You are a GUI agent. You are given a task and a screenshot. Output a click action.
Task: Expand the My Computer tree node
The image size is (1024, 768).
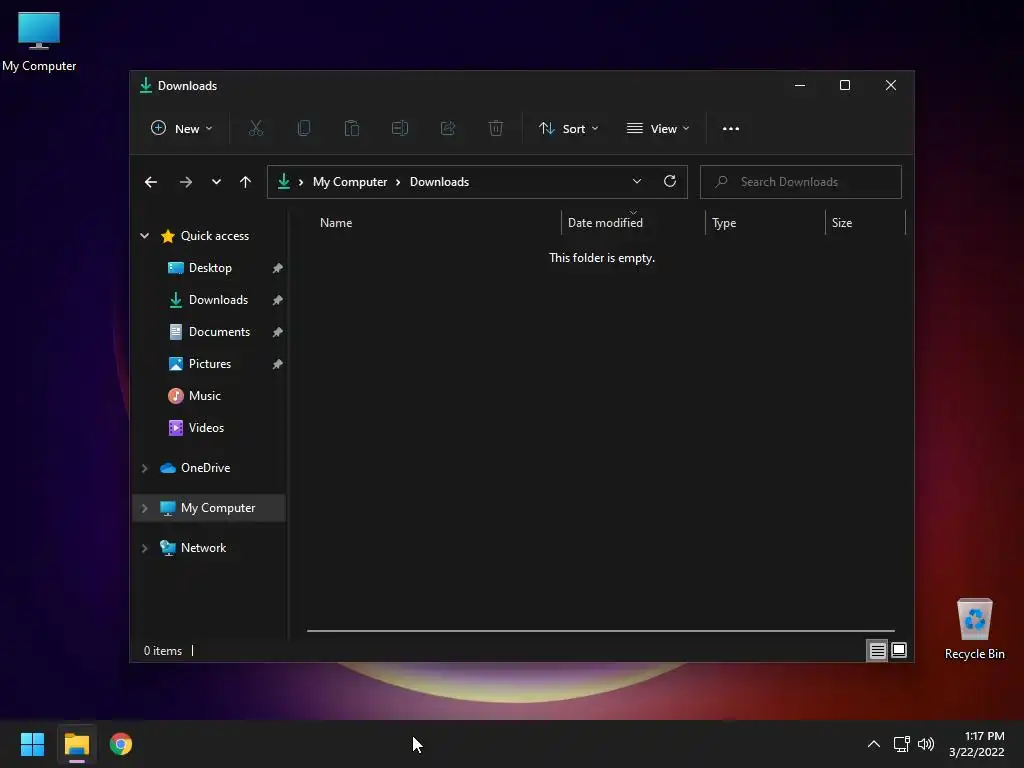[144, 508]
